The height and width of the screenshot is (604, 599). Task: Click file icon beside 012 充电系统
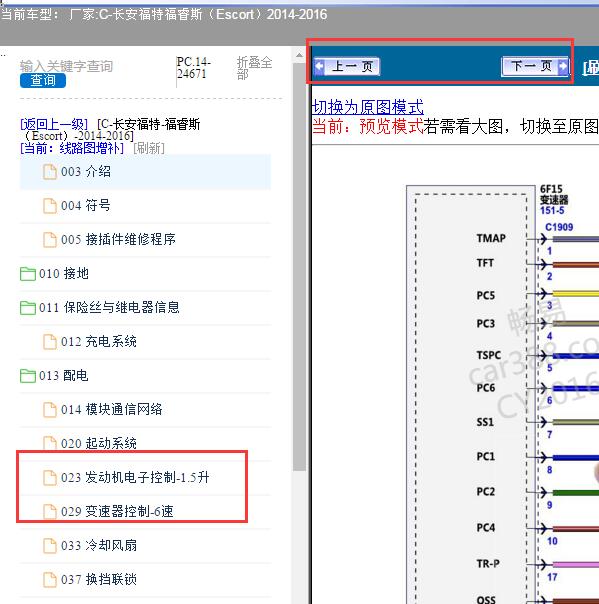tap(50, 342)
